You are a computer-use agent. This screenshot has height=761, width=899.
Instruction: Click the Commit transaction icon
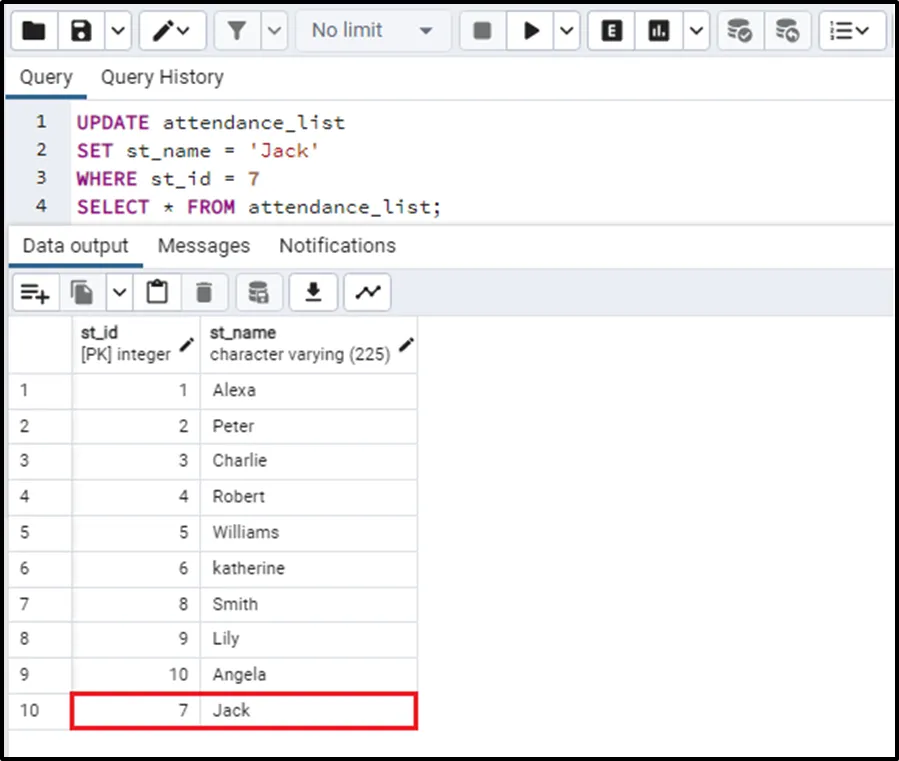pyautogui.click(x=739, y=31)
